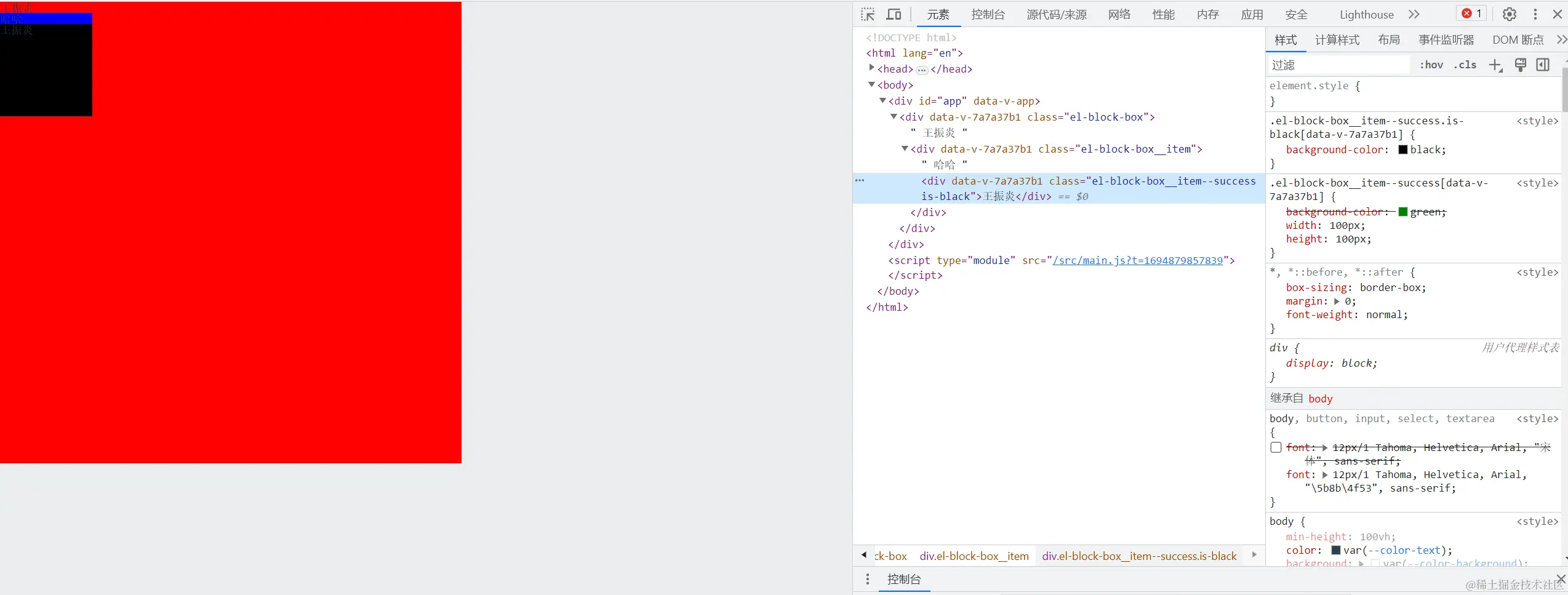Show more style pane tabs after DOM 断点
Image resolution: width=1568 pixels, height=595 pixels.
pos(1562,40)
